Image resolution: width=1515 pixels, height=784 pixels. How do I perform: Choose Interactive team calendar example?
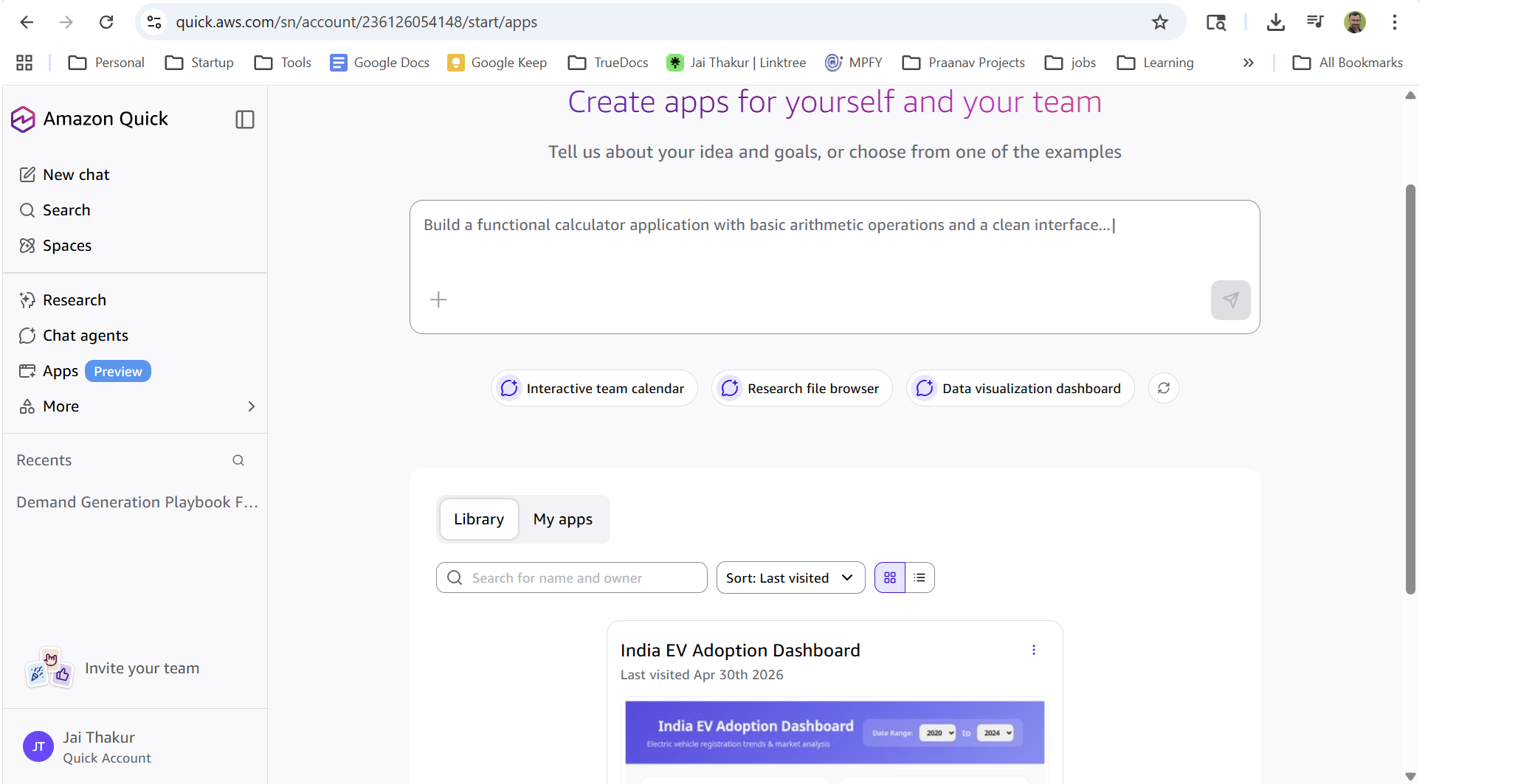click(x=594, y=388)
